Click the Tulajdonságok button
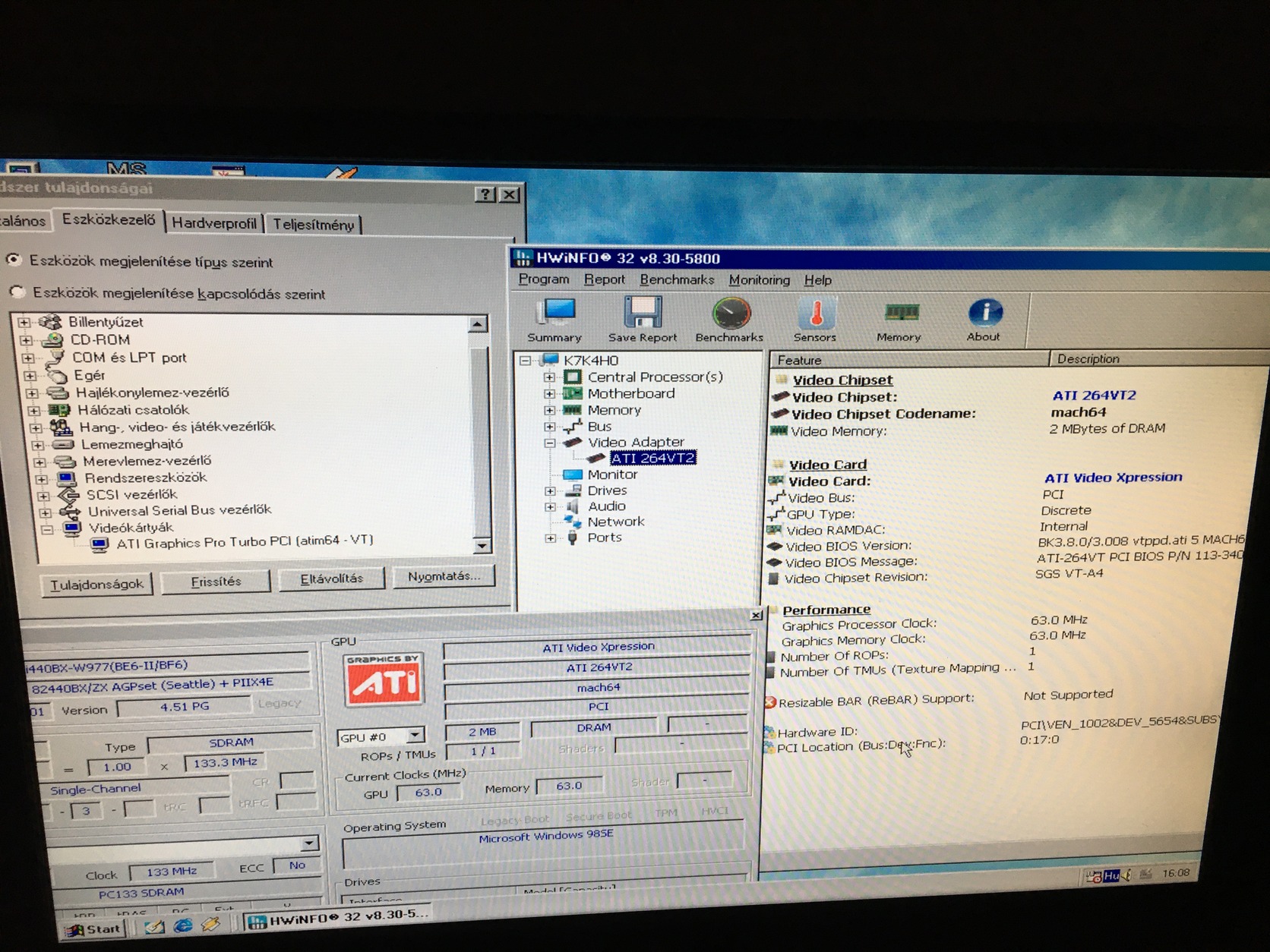 96,584
